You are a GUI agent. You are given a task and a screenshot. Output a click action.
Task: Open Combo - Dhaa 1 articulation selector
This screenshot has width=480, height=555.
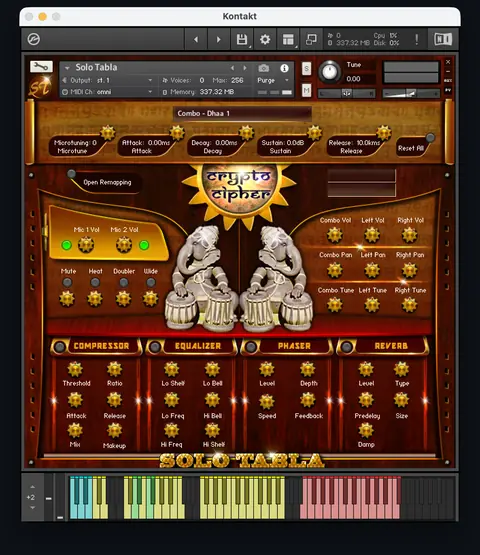click(242, 113)
